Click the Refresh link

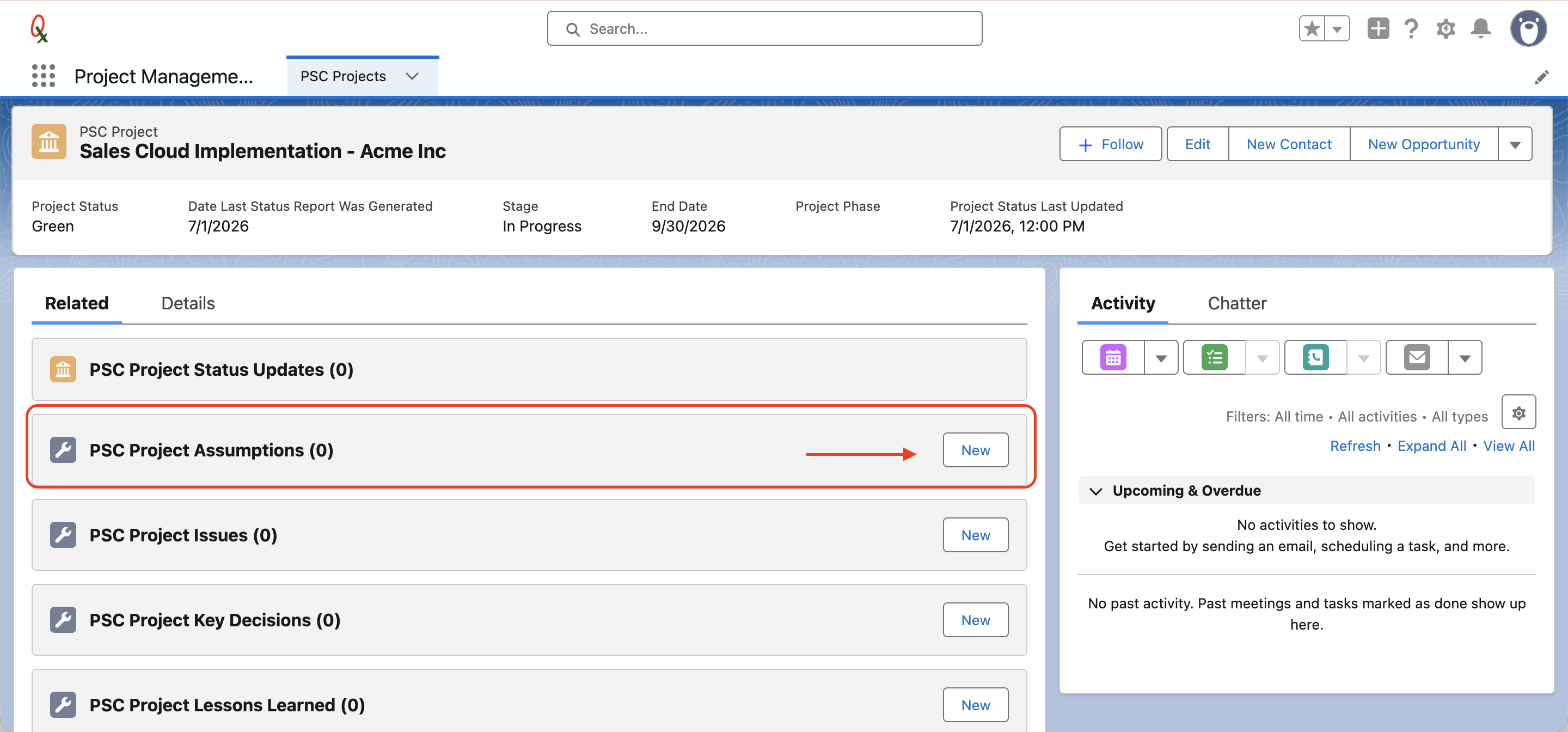1355,446
